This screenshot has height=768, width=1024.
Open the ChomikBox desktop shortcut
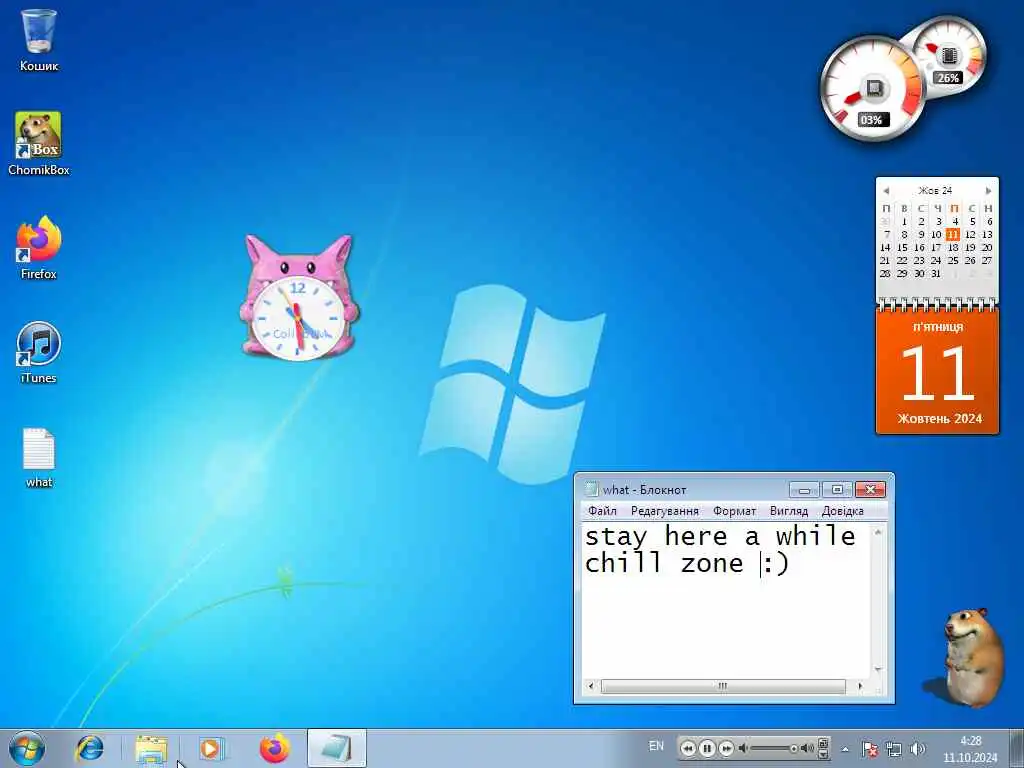(39, 144)
